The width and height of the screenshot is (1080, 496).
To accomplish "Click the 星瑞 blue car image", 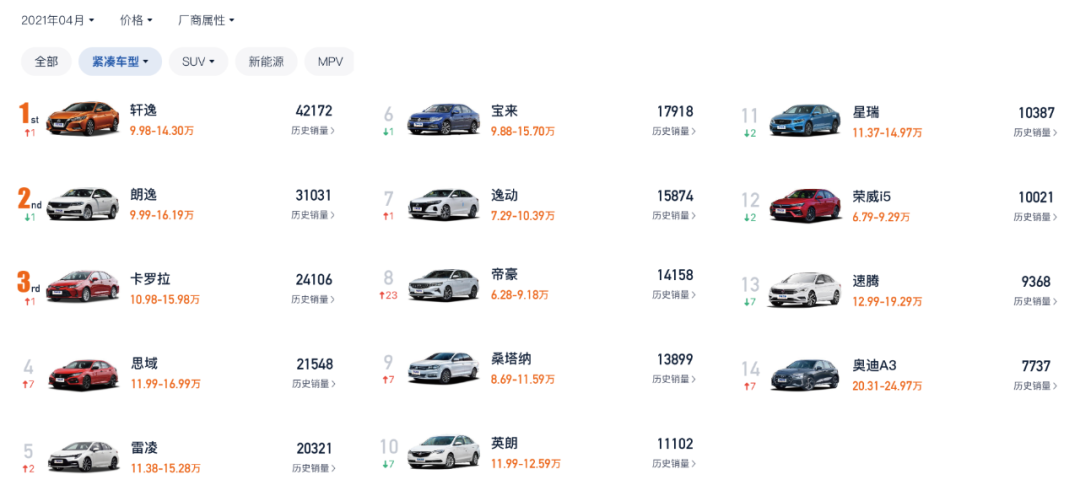I will (x=804, y=120).
